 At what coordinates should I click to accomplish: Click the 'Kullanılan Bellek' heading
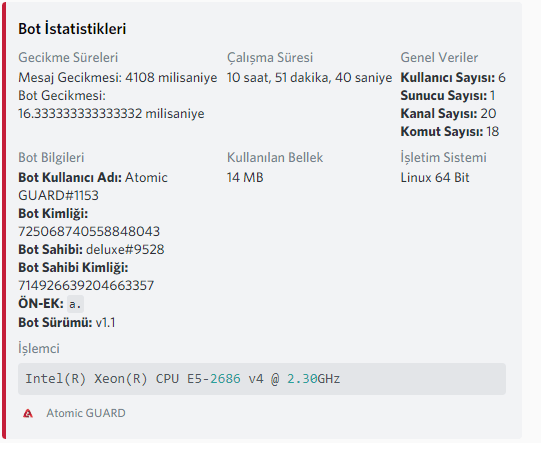tap(275, 157)
